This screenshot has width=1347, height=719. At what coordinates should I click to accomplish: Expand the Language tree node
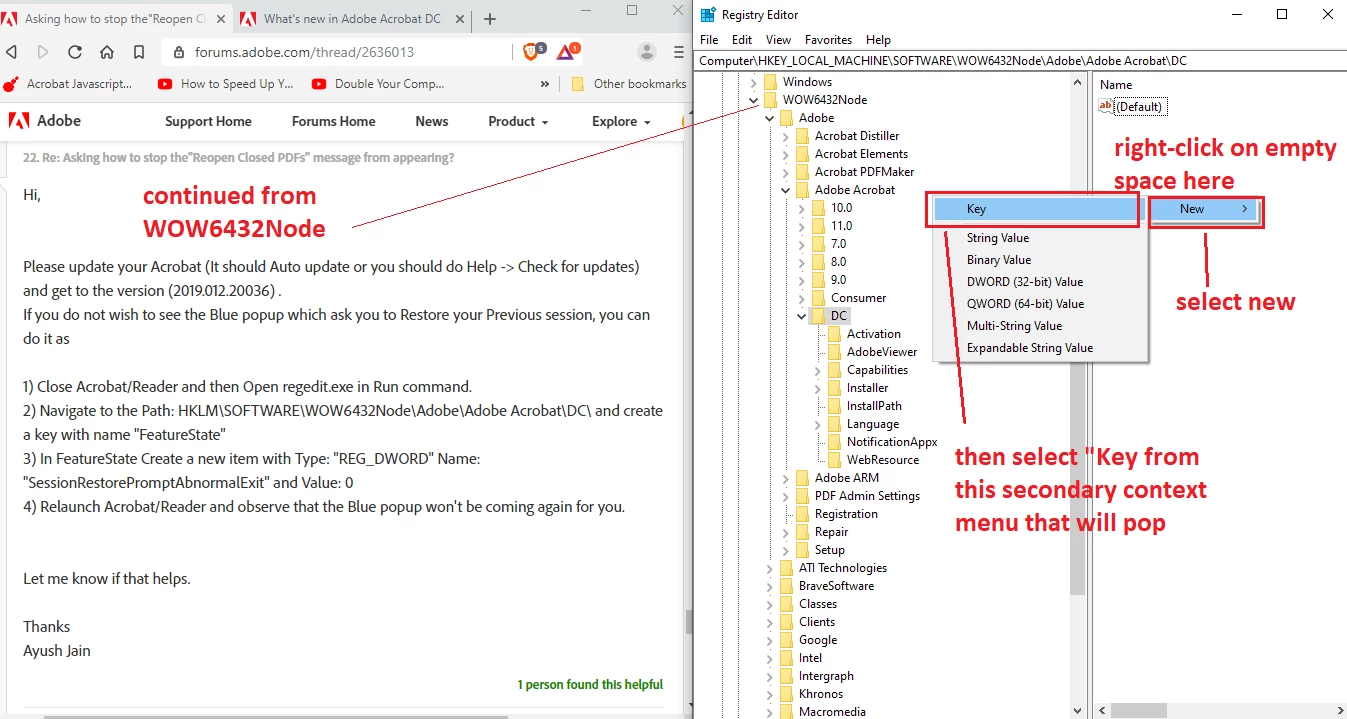click(x=817, y=424)
